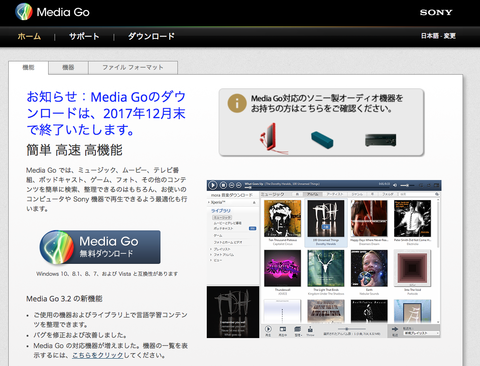Click the ライブラリ heading in app sidebar
Screen dimensions: 480x366
(221, 211)
